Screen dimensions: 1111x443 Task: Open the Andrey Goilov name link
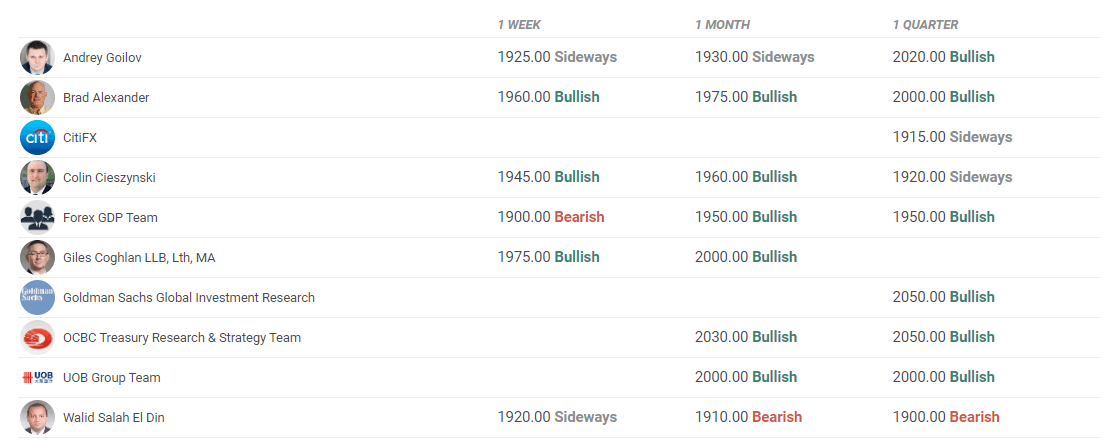point(102,58)
